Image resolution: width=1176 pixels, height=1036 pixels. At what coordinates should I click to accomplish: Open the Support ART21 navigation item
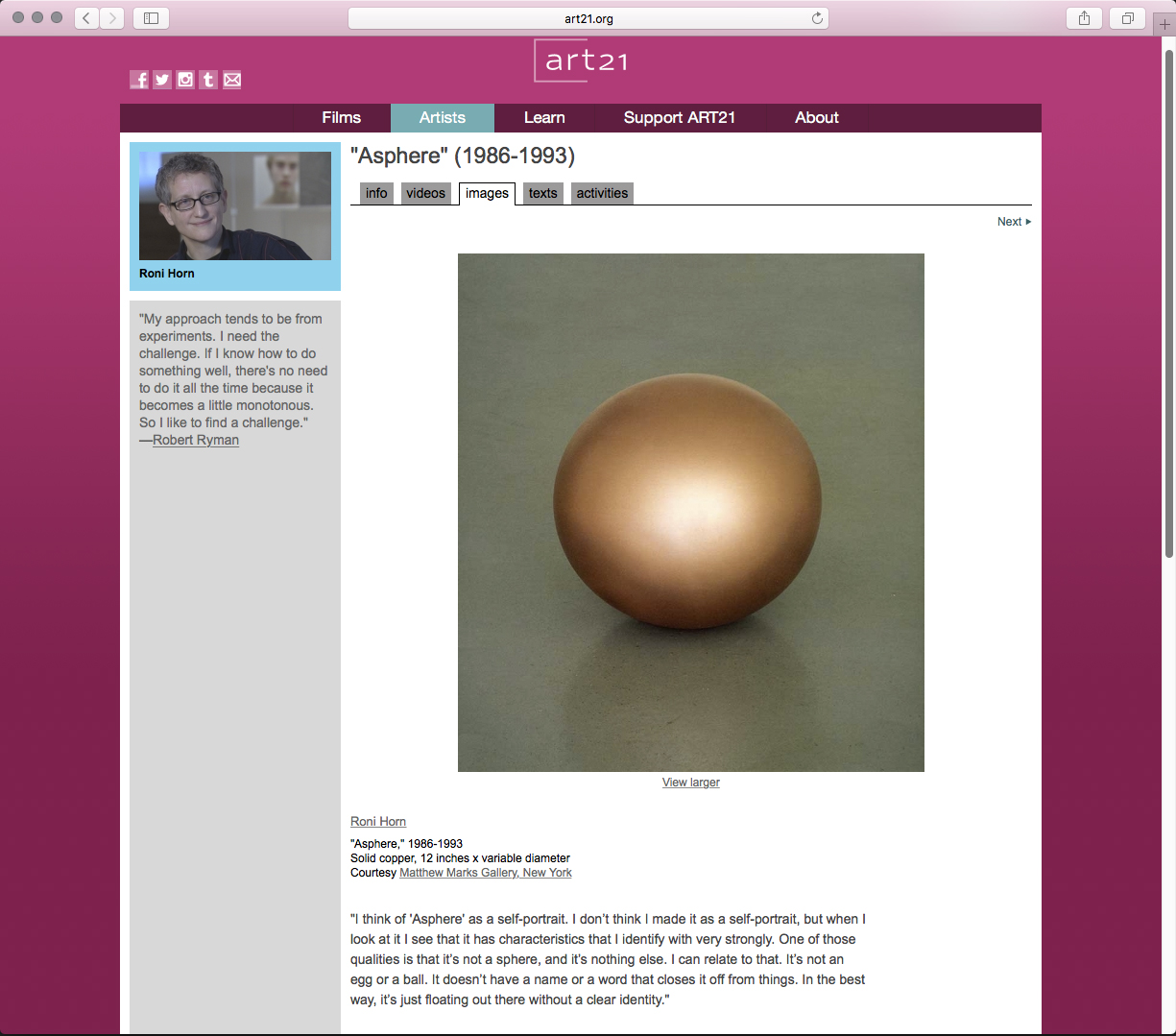point(679,117)
